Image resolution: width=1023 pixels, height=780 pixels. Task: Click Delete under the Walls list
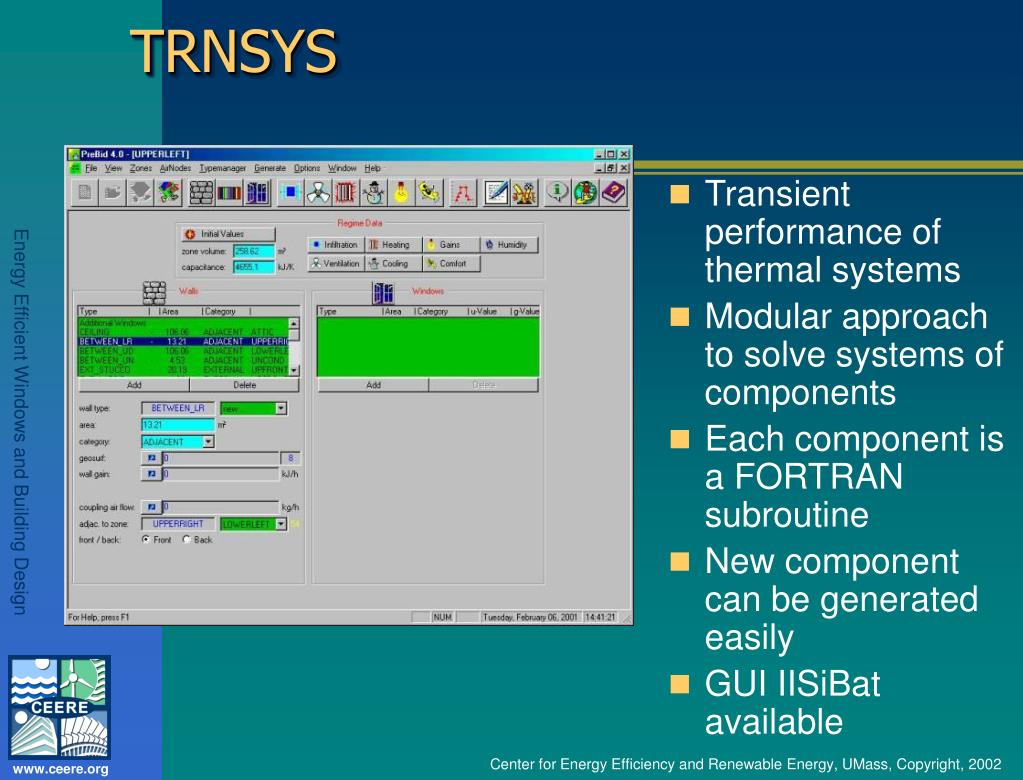245,385
